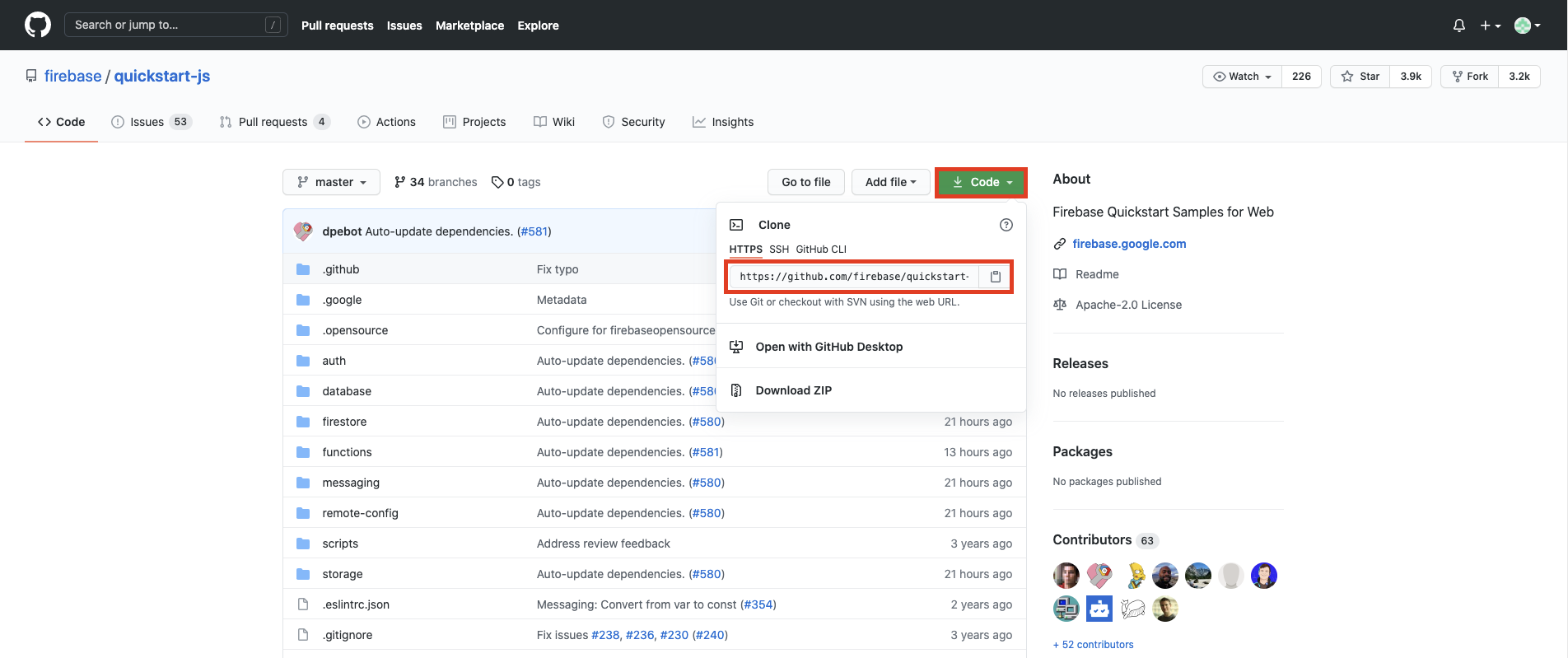The image size is (1568, 658).
Task: Click Download ZIP
Action: pyautogui.click(x=794, y=390)
